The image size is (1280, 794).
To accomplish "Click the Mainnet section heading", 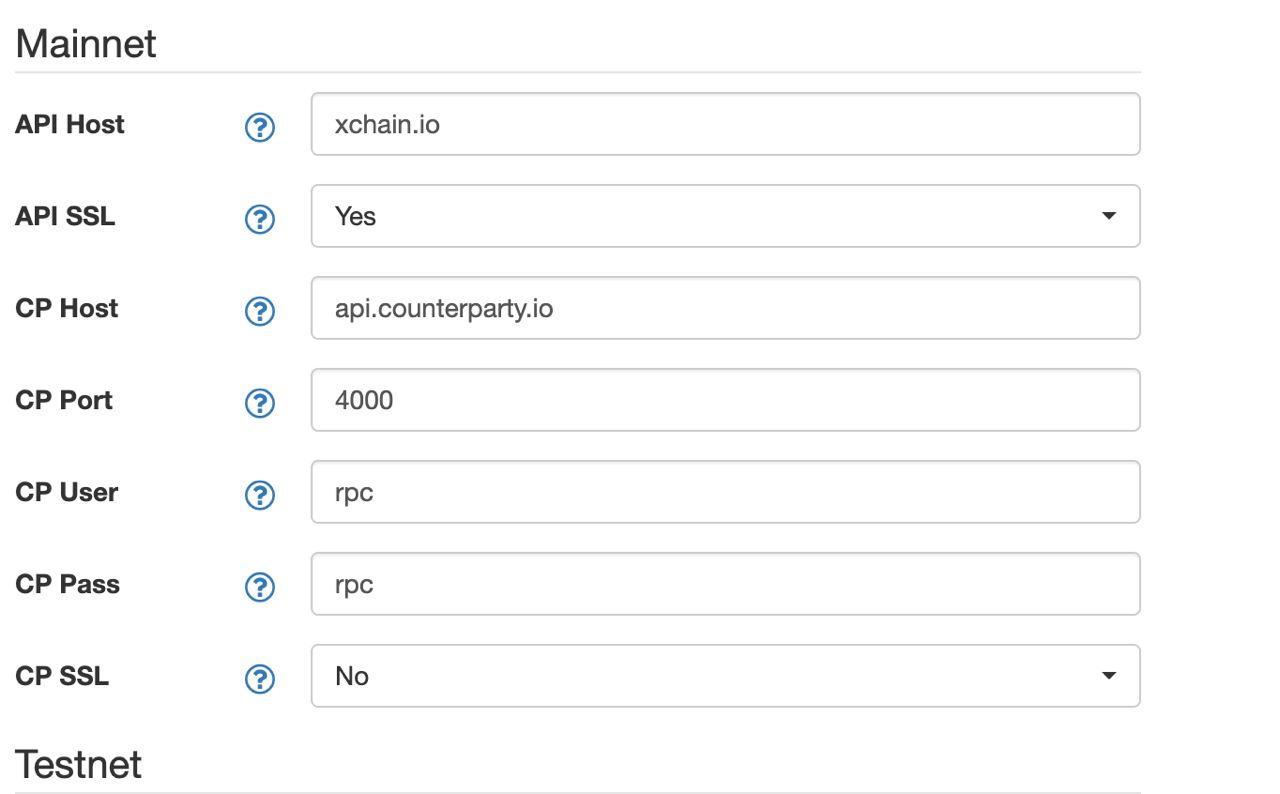I will (x=86, y=44).
